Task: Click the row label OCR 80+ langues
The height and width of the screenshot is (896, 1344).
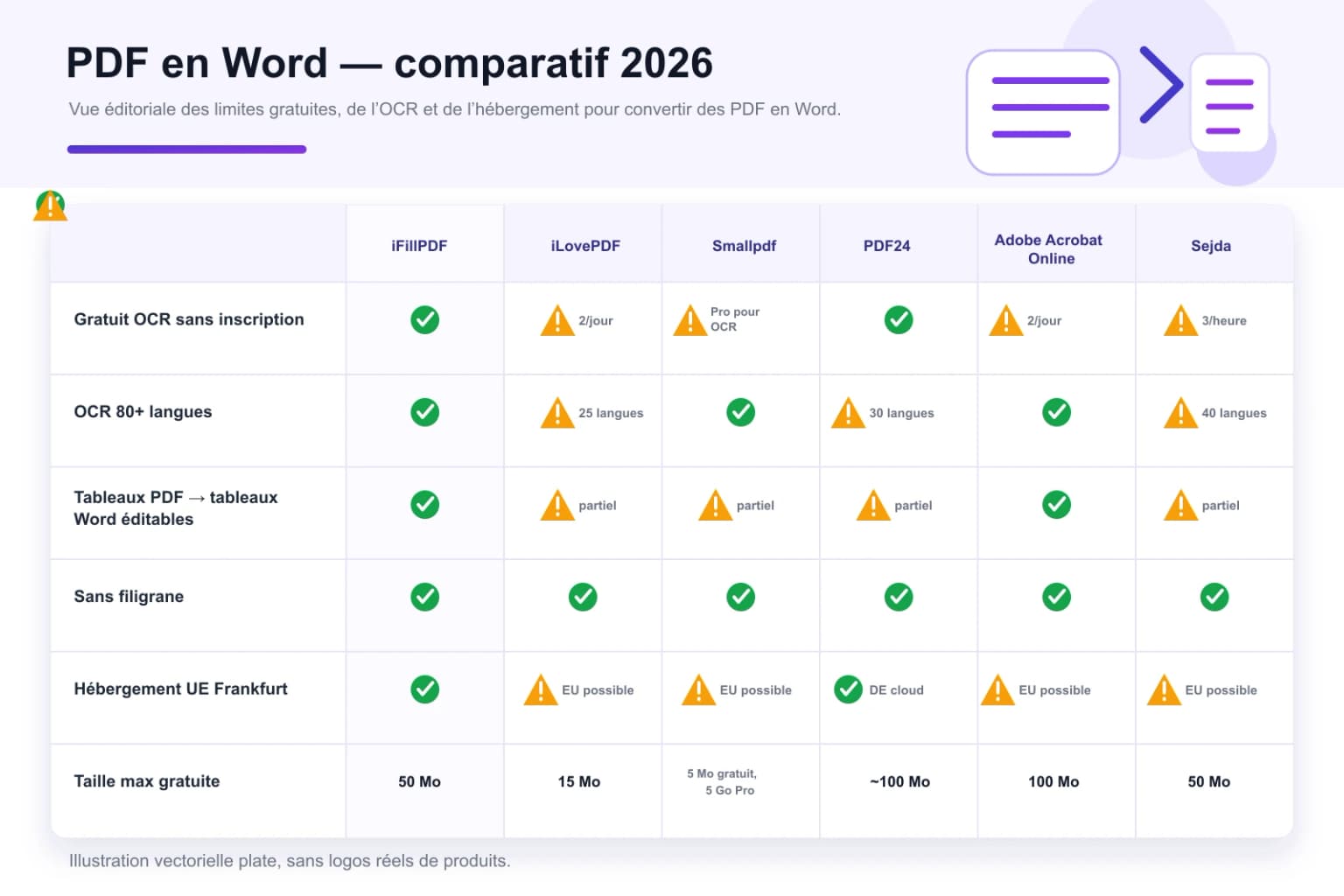Action: coord(143,411)
